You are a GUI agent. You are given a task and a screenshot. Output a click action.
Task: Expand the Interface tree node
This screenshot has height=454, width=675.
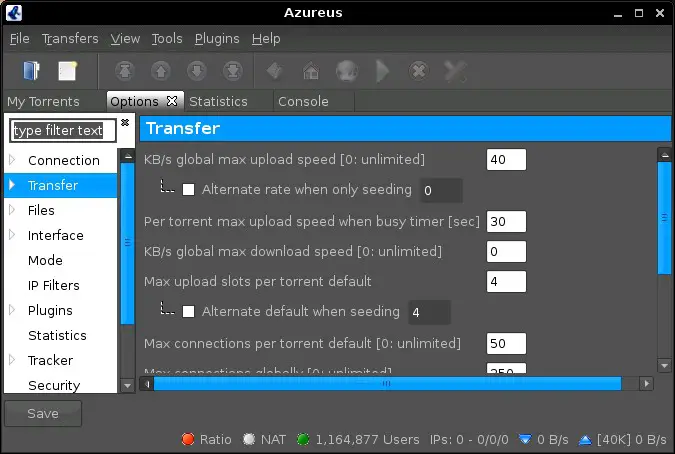pos(12,235)
